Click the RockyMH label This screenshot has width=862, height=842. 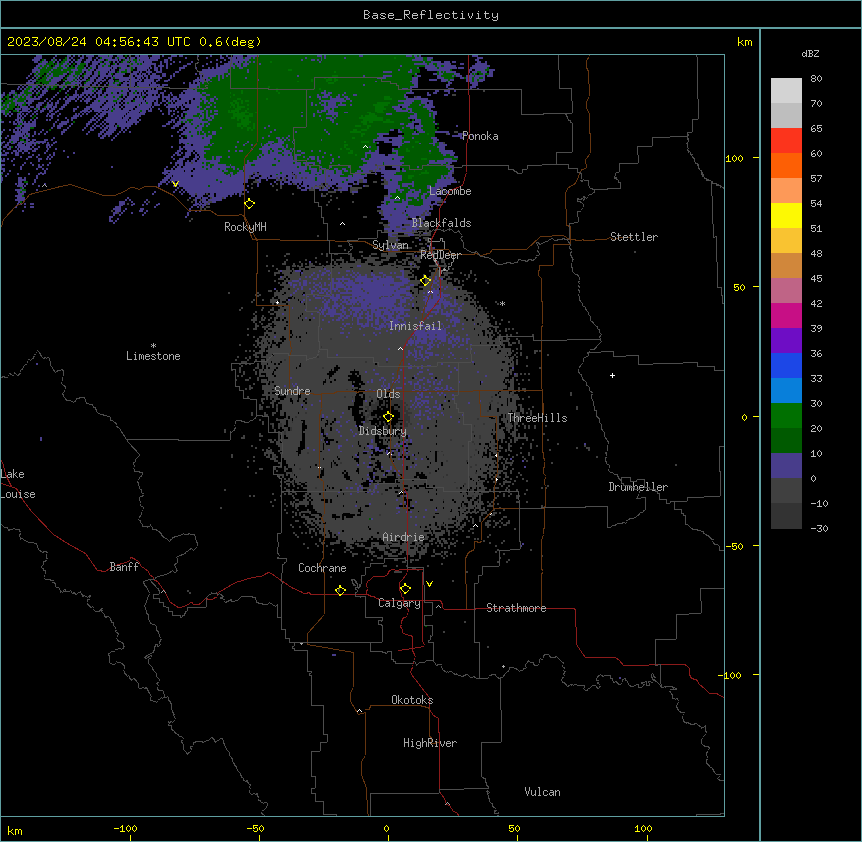coord(245,227)
